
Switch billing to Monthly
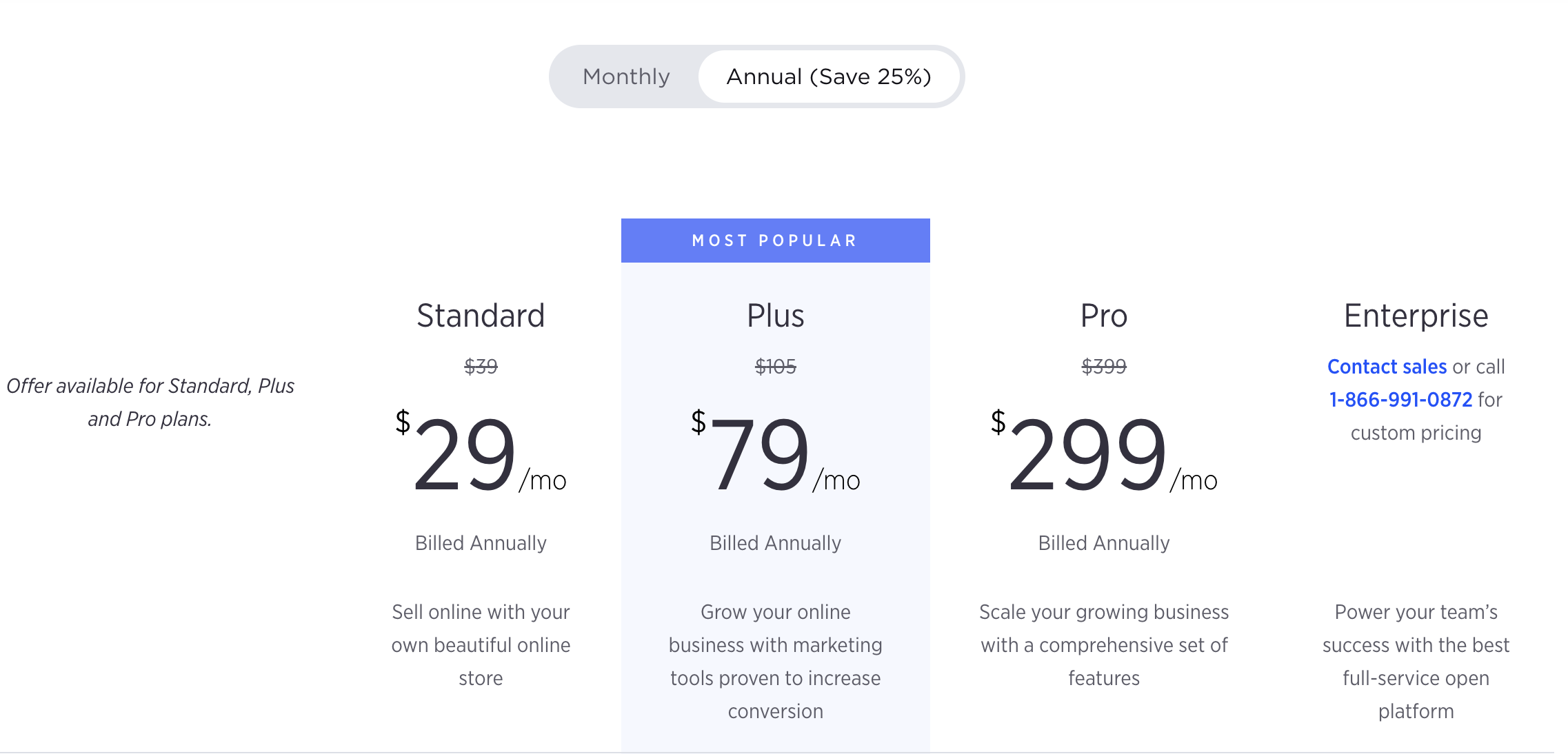(x=626, y=77)
